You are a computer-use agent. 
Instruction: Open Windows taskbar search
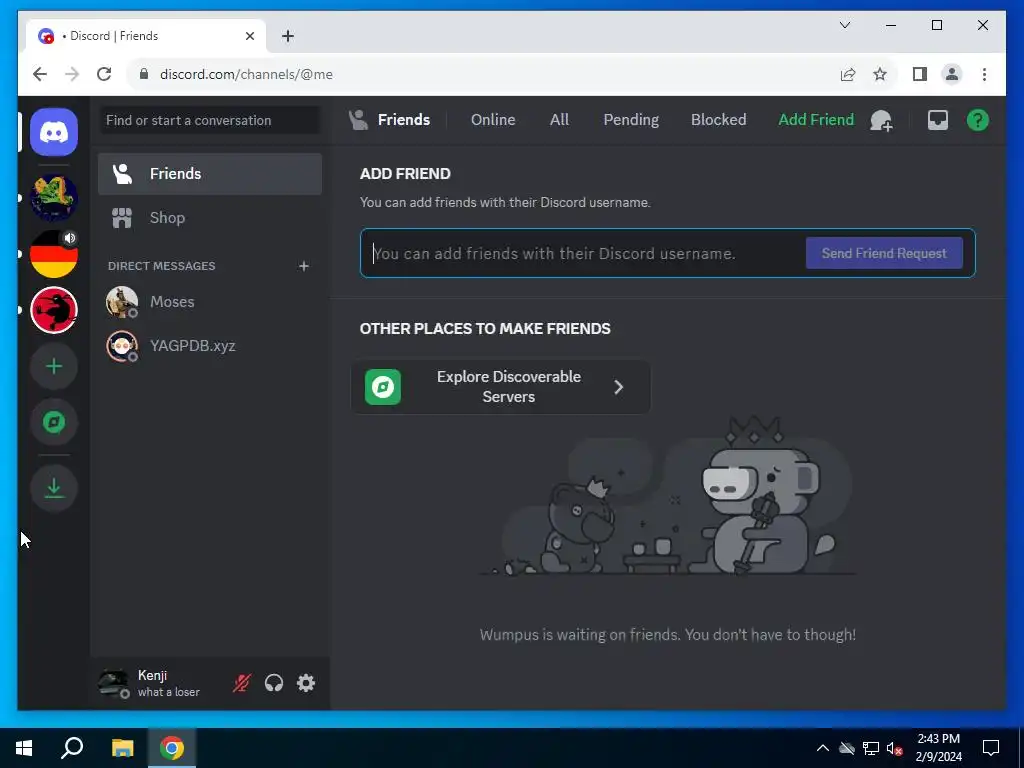[72, 748]
